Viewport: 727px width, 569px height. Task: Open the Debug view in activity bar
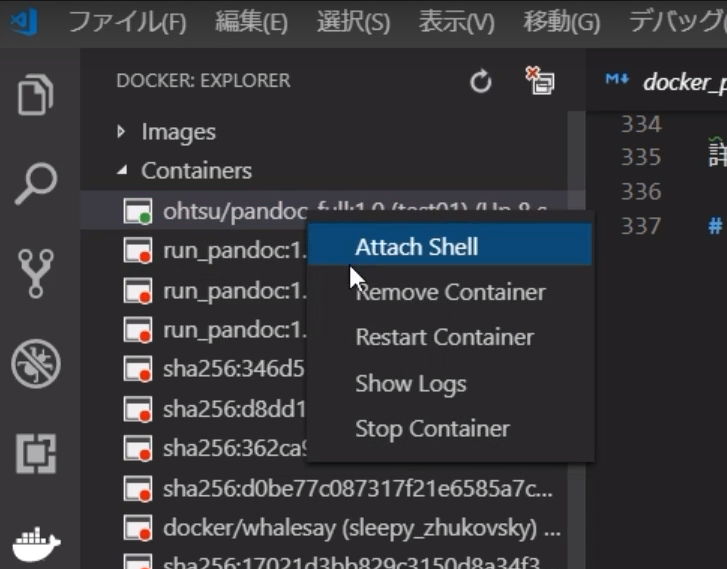[36, 364]
